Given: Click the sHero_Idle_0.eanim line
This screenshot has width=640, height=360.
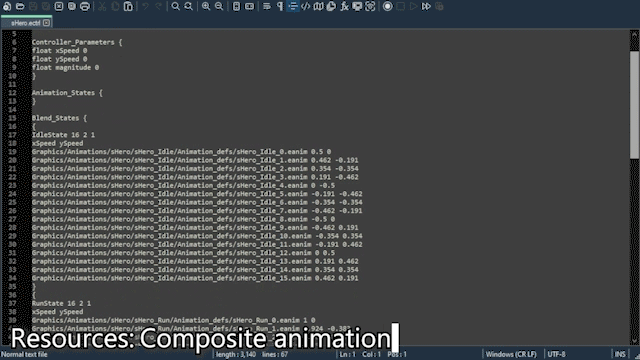Looking at the screenshot, I should pyautogui.click(x=182, y=151).
